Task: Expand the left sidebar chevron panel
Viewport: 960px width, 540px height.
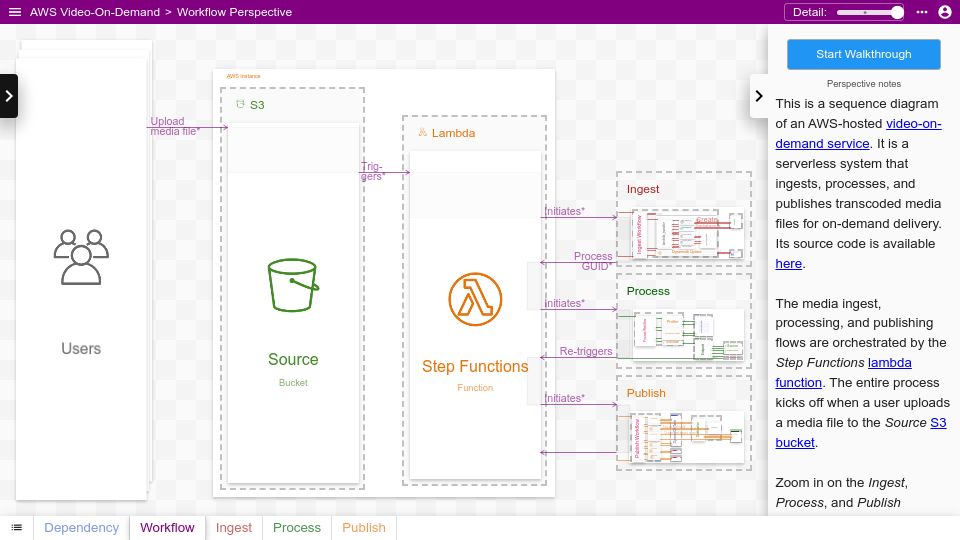Action: click(9, 96)
